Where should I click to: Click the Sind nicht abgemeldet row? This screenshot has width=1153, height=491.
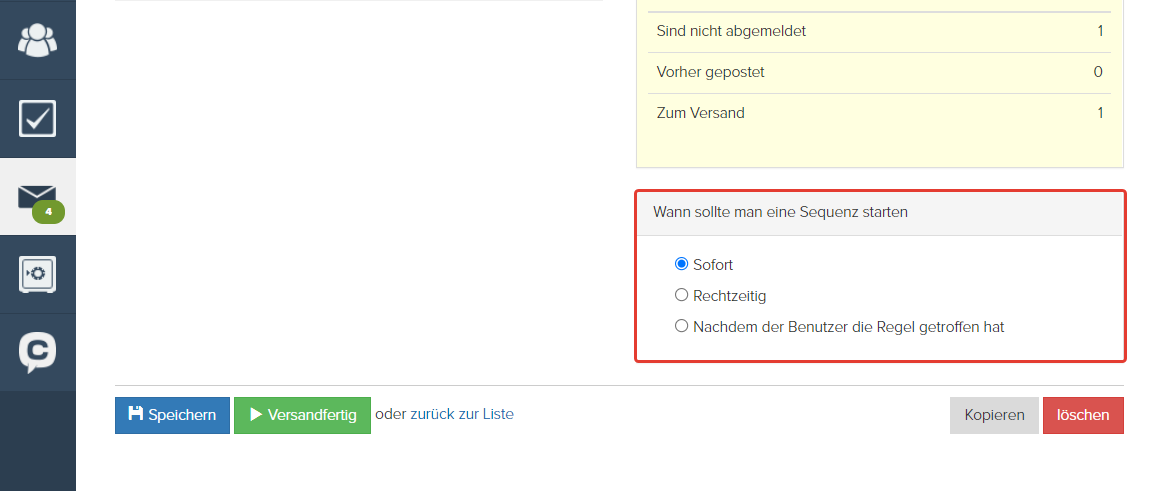point(879,32)
